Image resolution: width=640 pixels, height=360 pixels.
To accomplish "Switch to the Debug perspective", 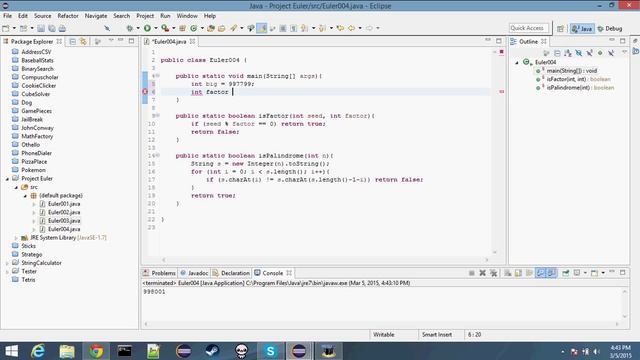I will point(610,28).
